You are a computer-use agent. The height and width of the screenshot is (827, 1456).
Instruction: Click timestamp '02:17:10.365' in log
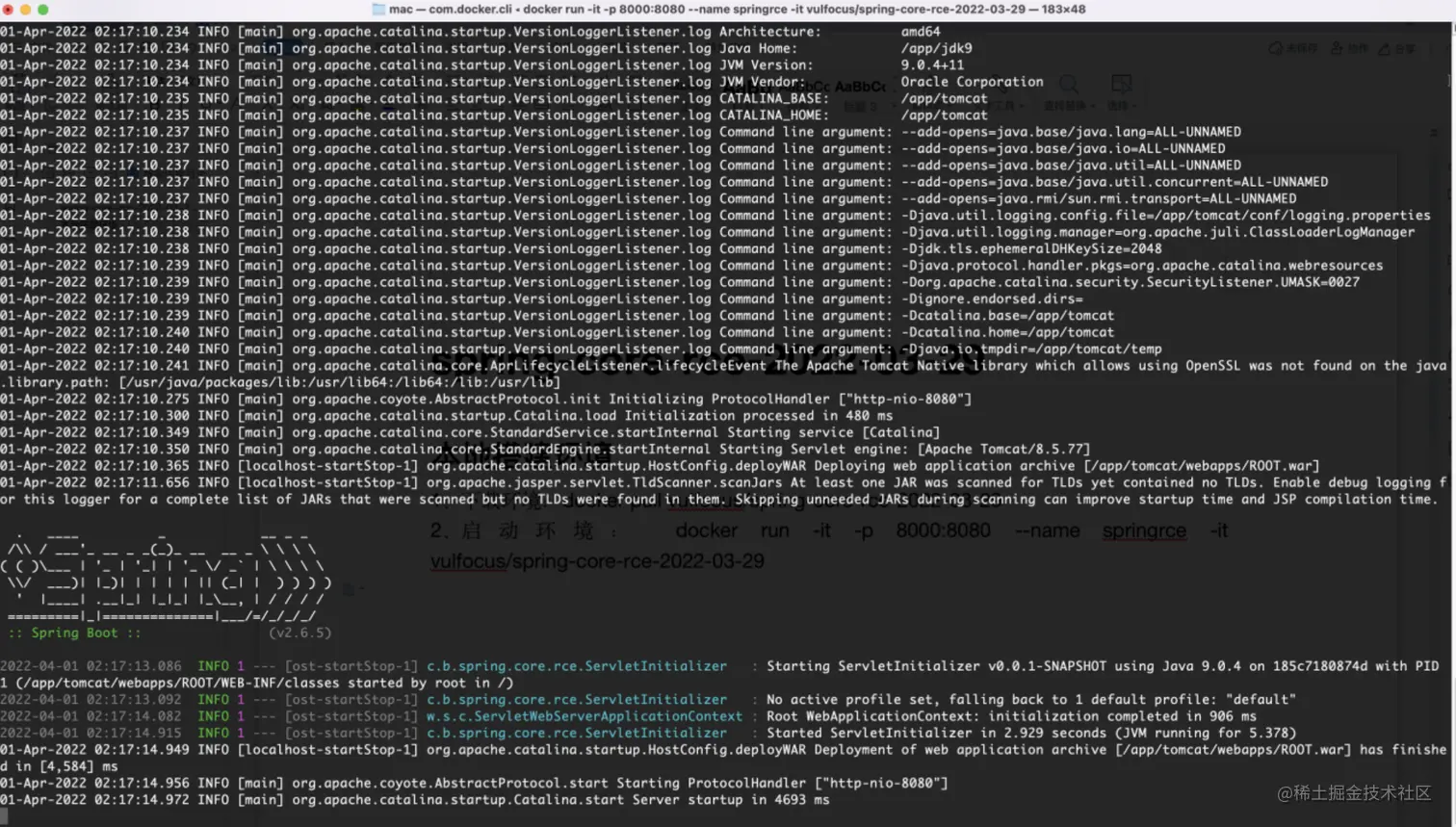pyautogui.click(x=142, y=466)
